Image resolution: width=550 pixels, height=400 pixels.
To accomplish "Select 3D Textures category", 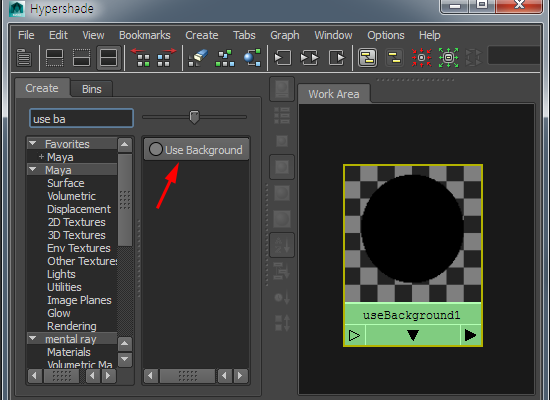I will coord(76,235).
